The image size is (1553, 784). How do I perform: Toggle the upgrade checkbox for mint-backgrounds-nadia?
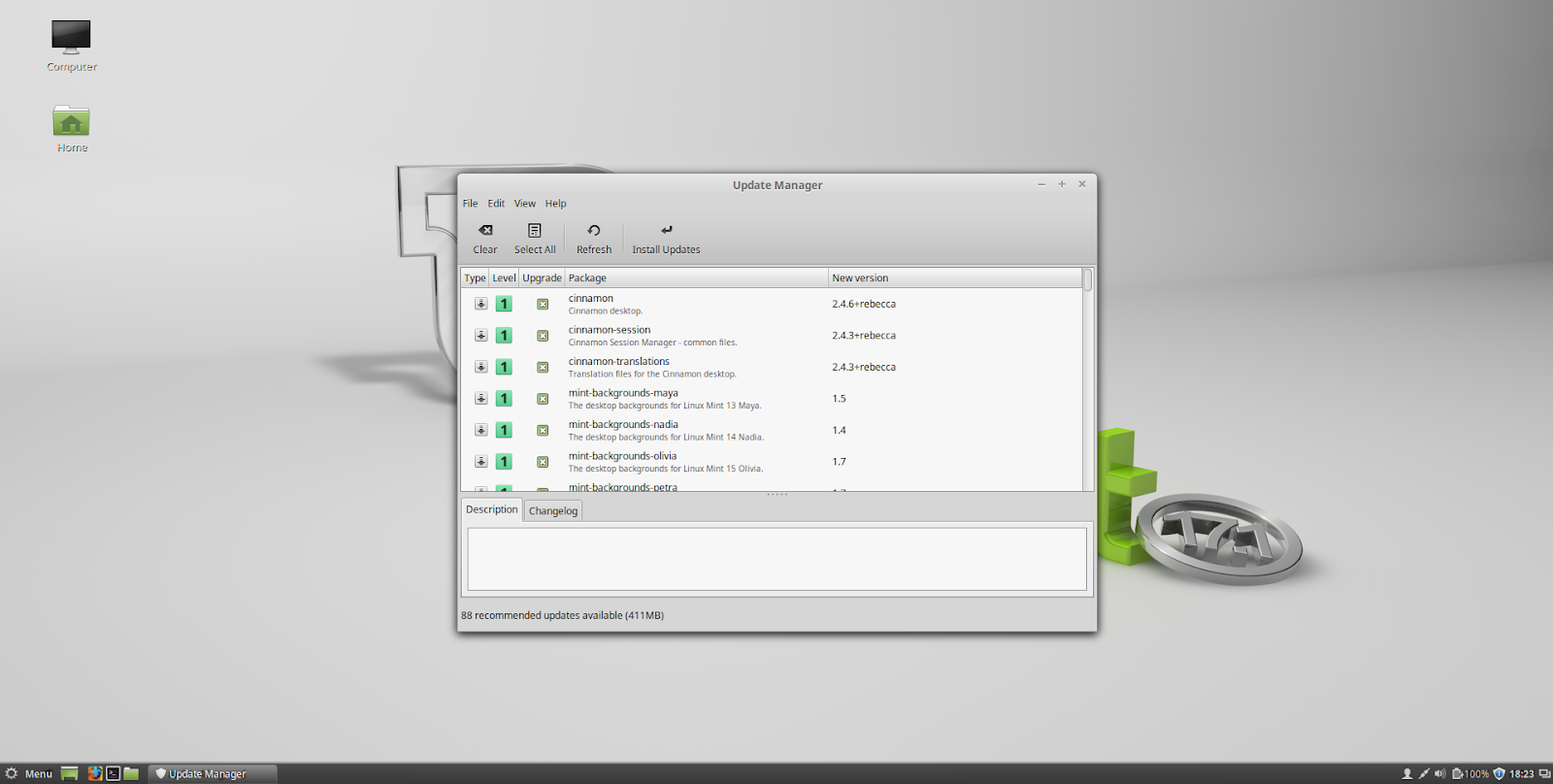[x=543, y=431]
